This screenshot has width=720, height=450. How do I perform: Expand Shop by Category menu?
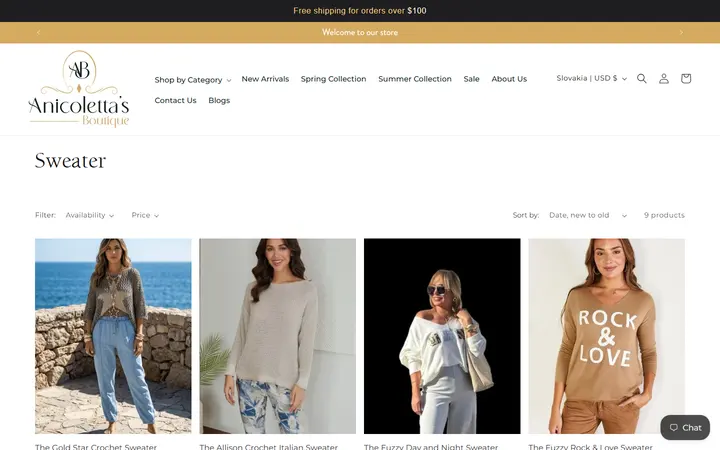(x=192, y=80)
